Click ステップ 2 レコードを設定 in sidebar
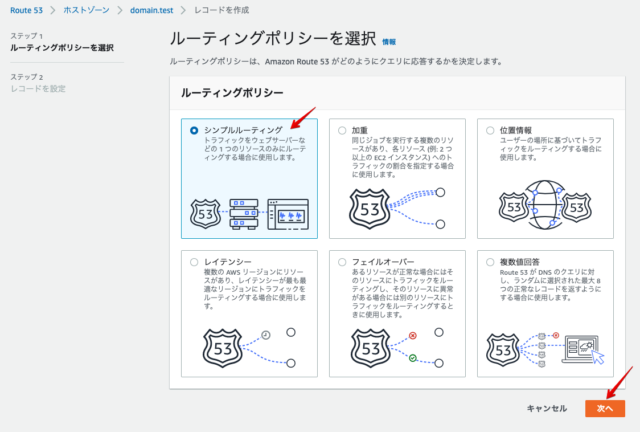Image resolution: width=640 pixels, height=432 pixels. click(38, 83)
